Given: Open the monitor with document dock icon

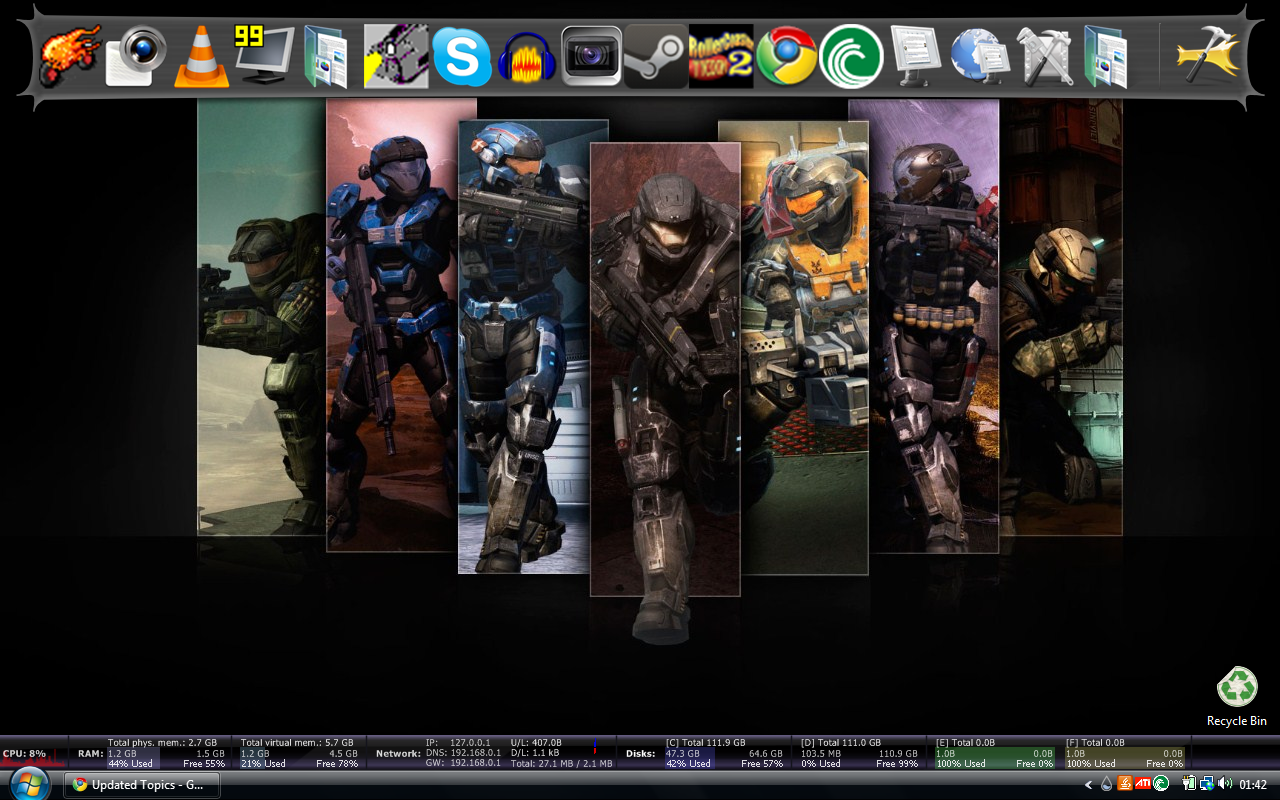Looking at the screenshot, I should coord(916,56).
